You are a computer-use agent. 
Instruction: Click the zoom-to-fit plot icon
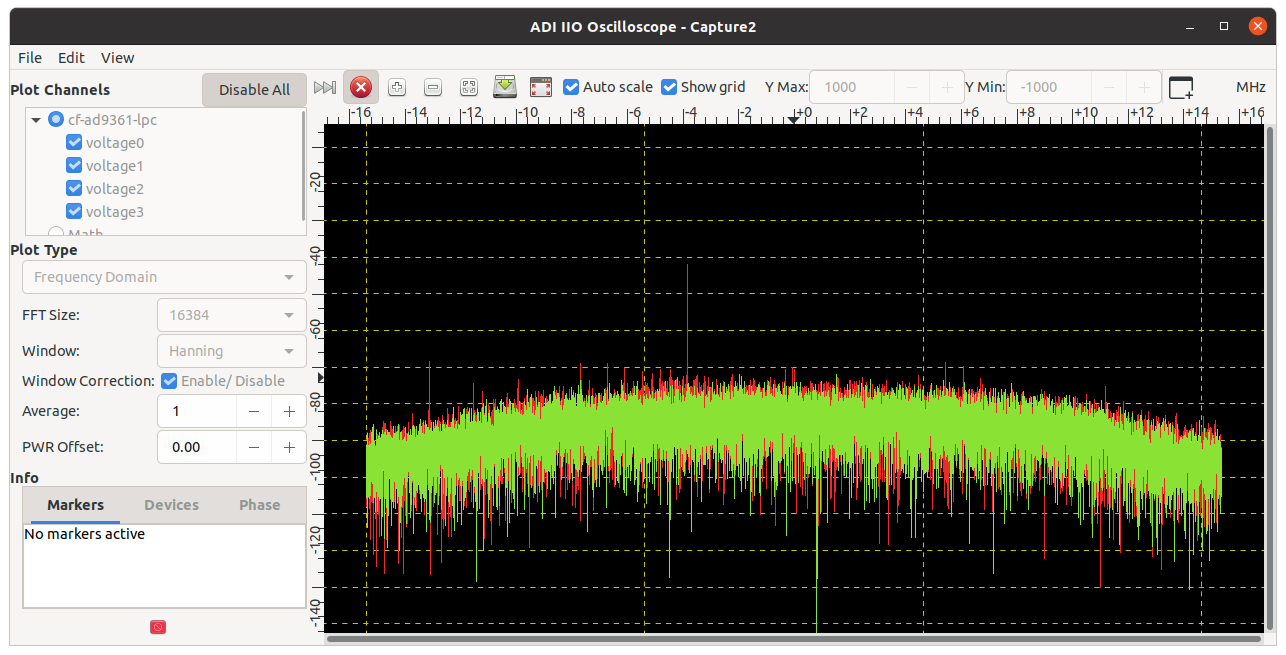(469, 88)
